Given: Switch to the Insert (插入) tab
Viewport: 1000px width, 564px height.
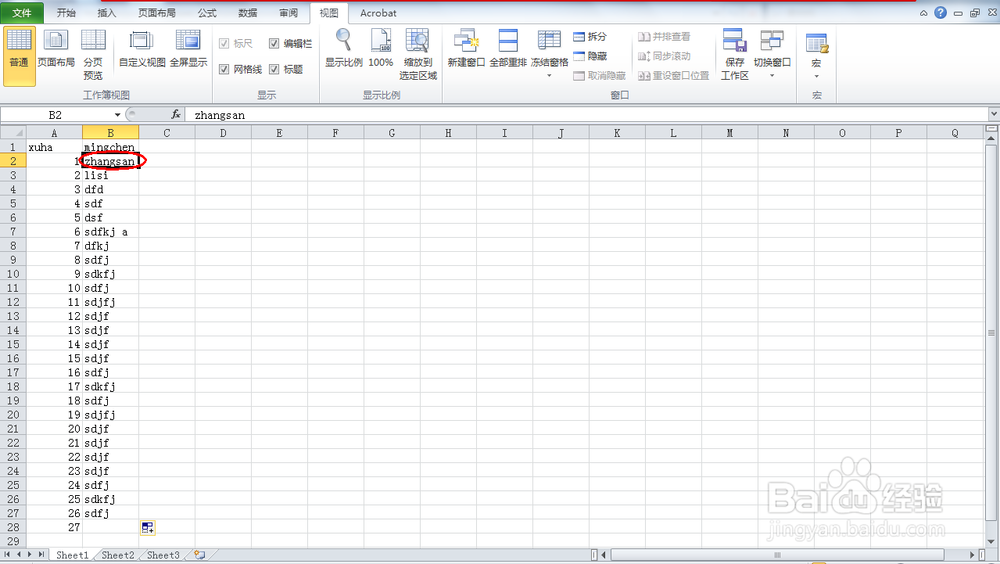Looking at the screenshot, I should (107, 13).
